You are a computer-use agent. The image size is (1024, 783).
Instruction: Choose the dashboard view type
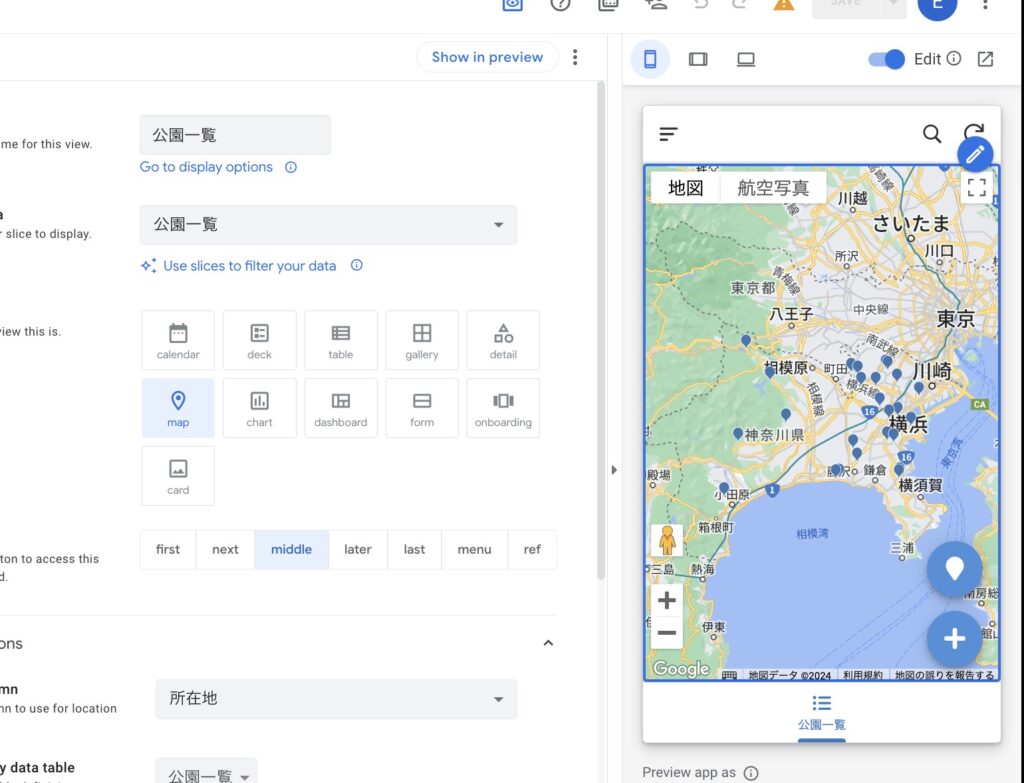(341, 408)
